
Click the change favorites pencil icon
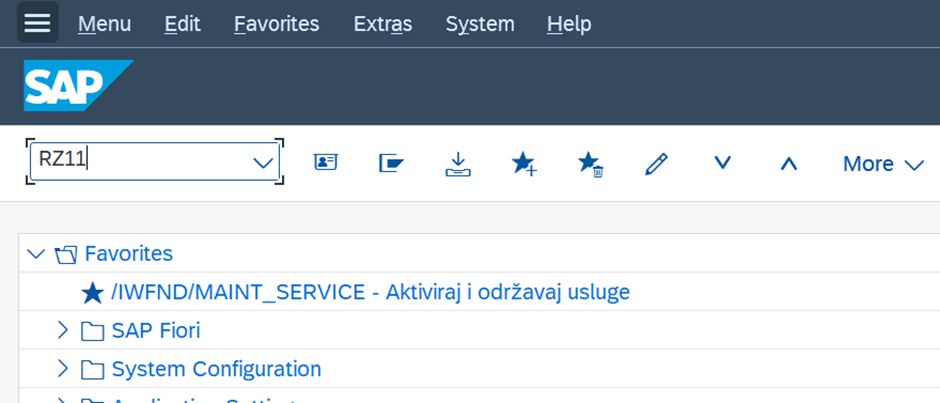click(x=656, y=164)
